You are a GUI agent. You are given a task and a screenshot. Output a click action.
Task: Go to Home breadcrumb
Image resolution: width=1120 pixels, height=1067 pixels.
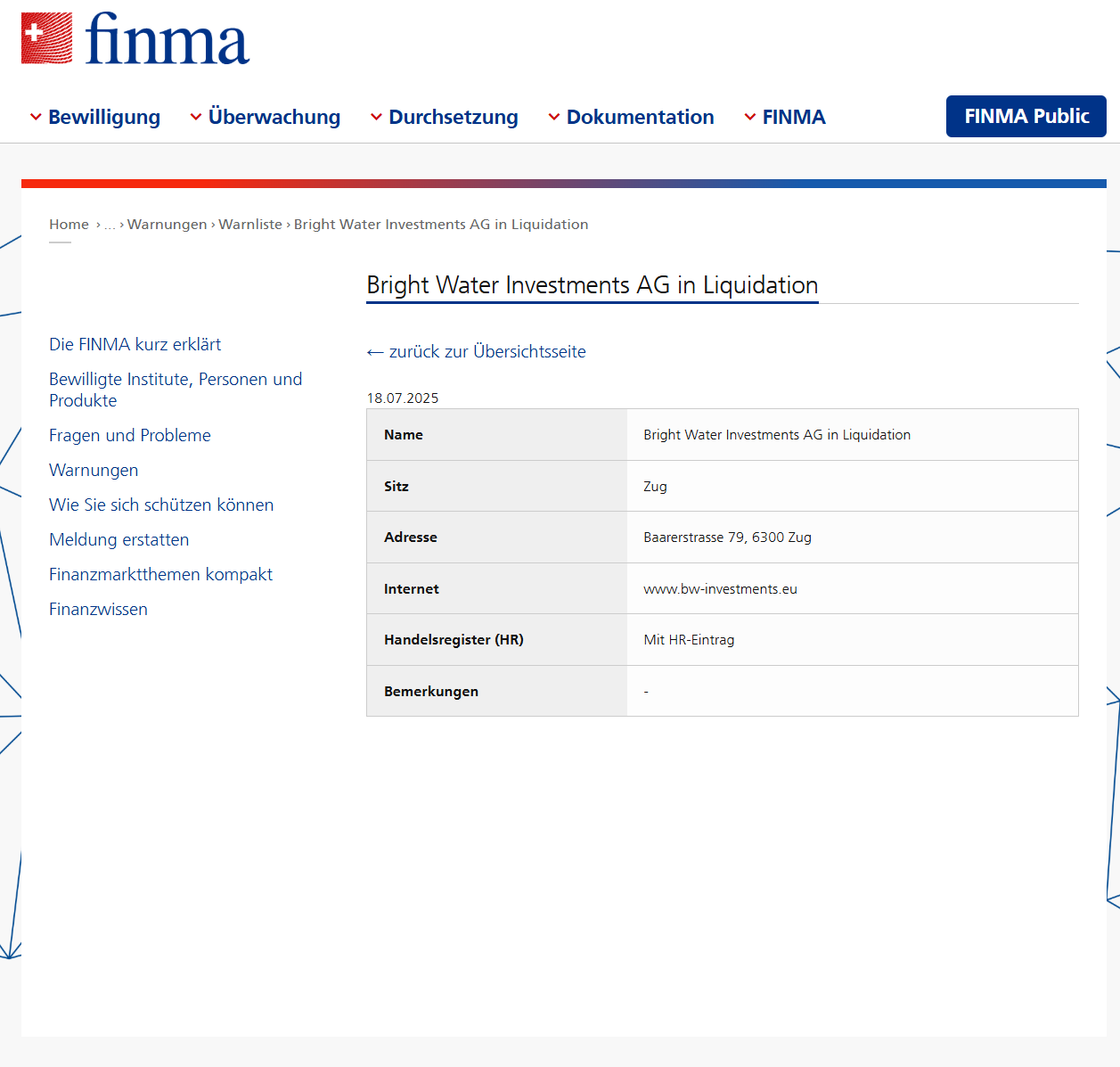(69, 225)
